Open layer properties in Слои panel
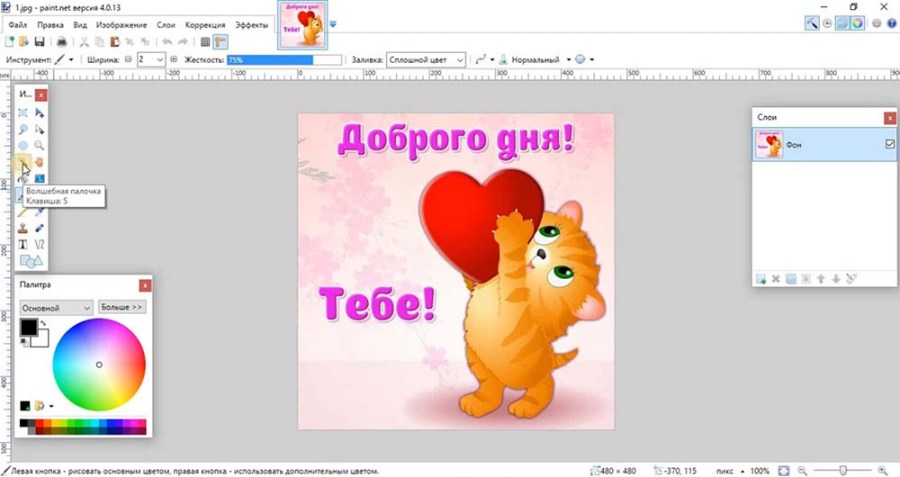This screenshot has width=900, height=477. pyautogui.click(x=851, y=279)
